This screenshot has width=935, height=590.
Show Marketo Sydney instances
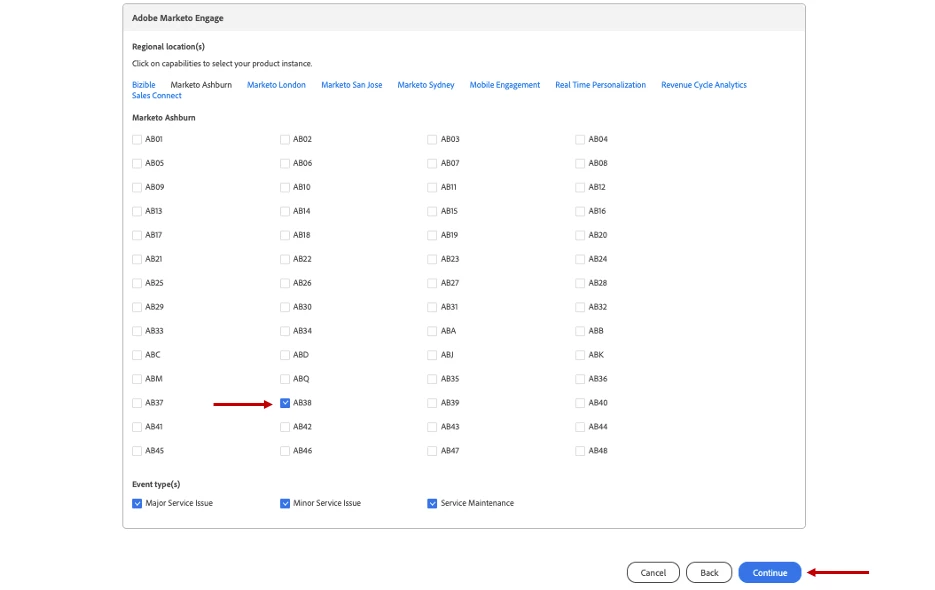[x=426, y=85]
